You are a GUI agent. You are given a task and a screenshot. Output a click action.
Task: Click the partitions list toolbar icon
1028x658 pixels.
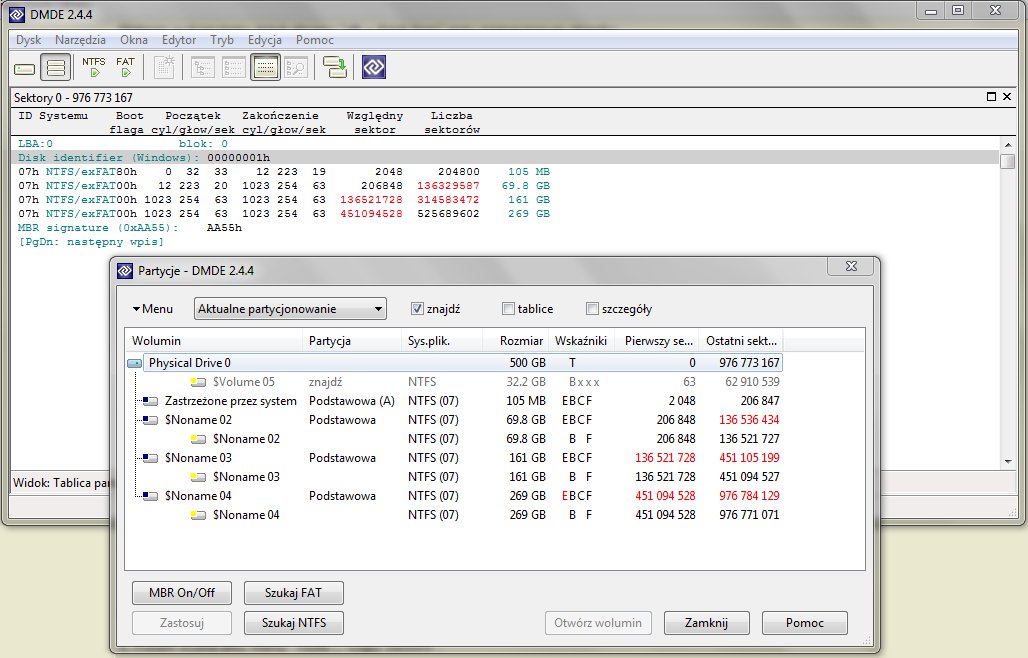point(55,67)
